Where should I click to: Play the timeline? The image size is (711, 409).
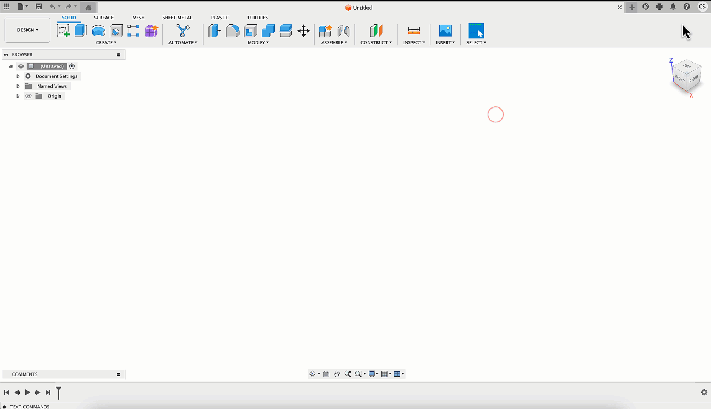click(27, 392)
